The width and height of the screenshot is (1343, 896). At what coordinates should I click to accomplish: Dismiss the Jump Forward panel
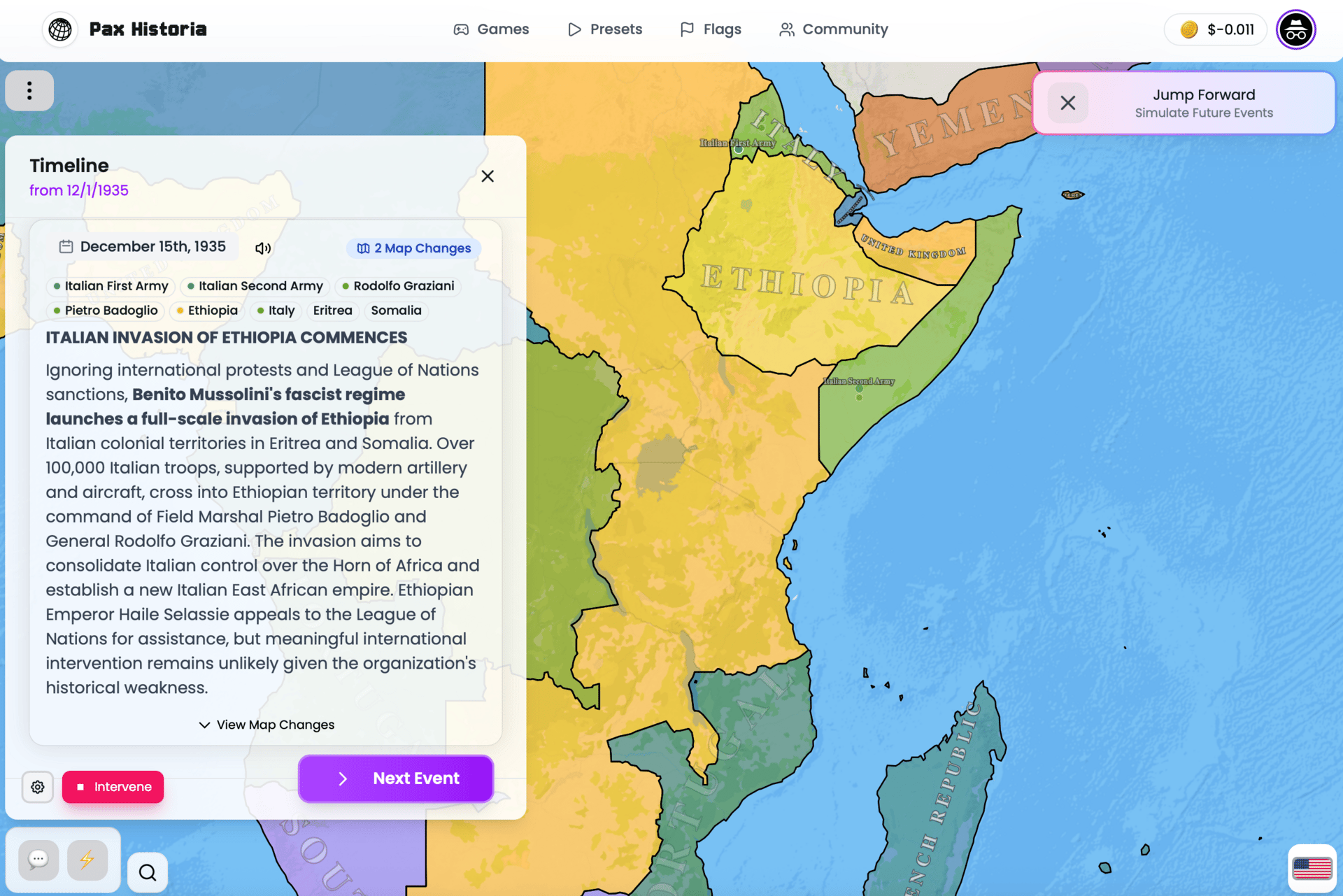coord(1067,103)
